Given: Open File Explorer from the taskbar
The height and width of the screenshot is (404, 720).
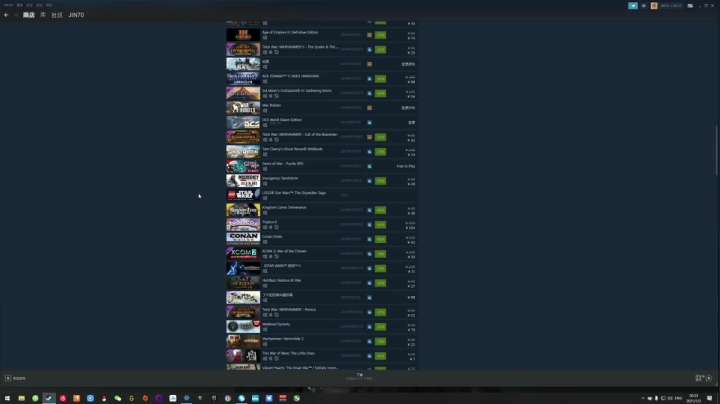Looking at the screenshot, I should pos(22,398).
